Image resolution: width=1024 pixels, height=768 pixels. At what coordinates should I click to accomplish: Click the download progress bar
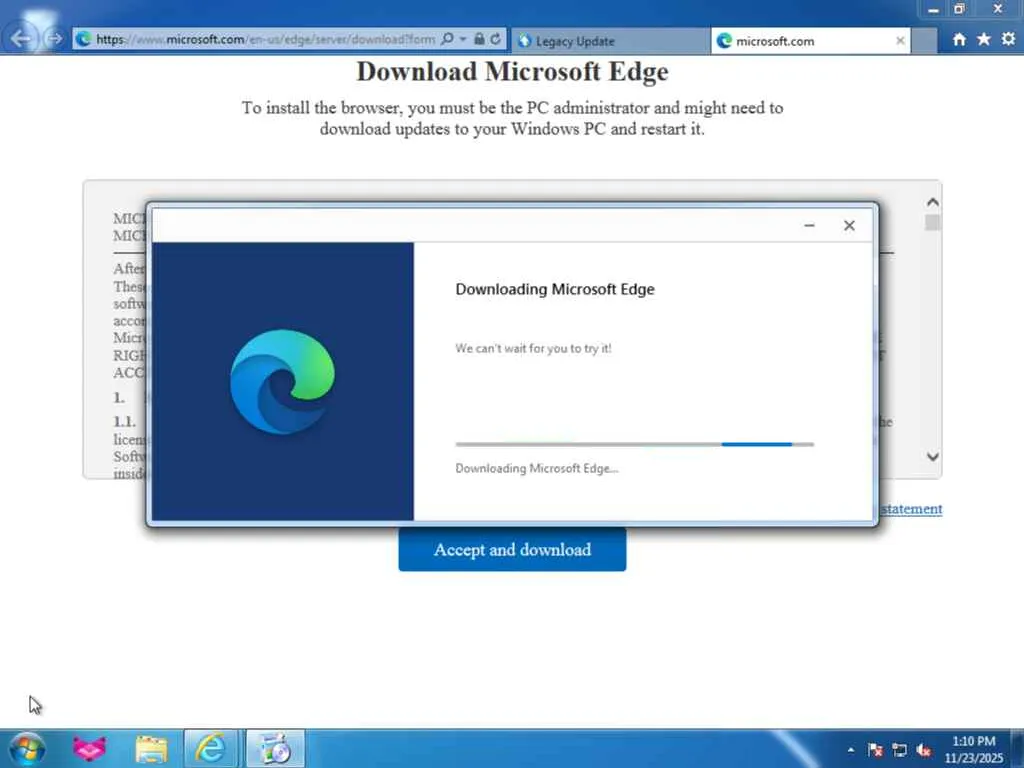click(x=634, y=444)
